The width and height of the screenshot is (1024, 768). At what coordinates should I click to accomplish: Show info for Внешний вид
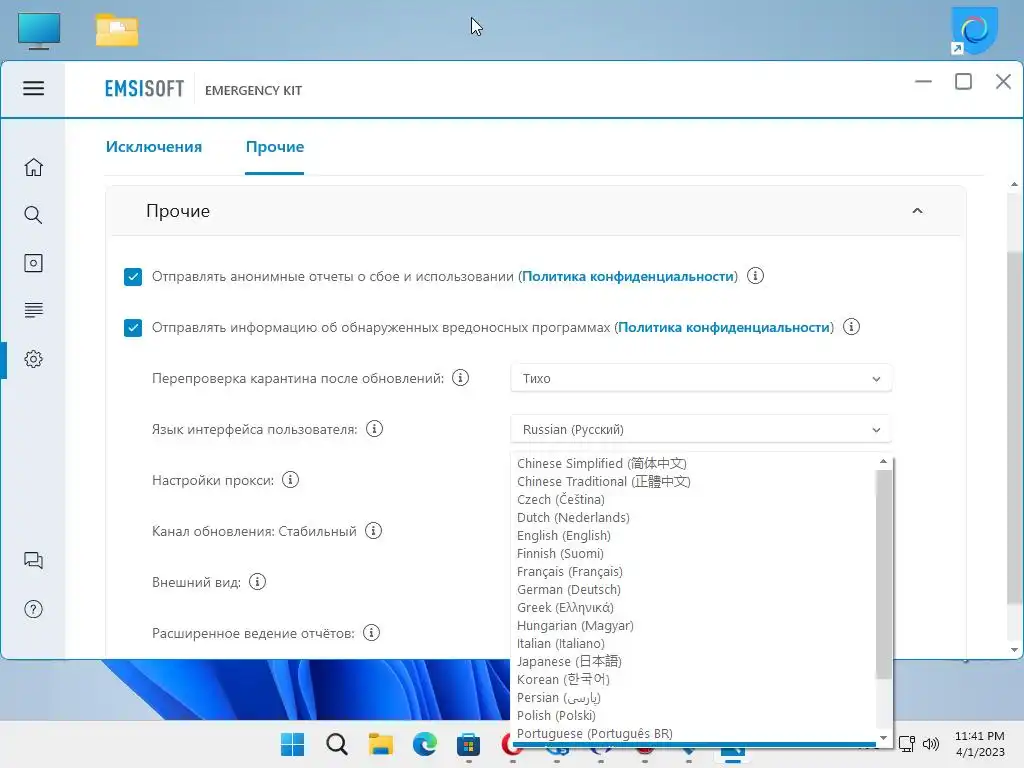[x=257, y=581]
